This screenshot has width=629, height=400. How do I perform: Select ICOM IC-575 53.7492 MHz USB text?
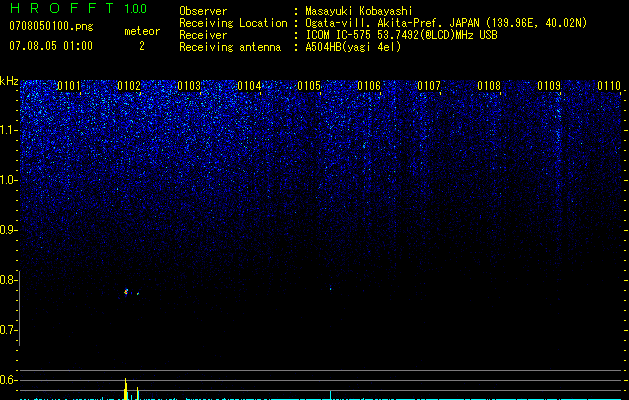click(x=401, y=35)
